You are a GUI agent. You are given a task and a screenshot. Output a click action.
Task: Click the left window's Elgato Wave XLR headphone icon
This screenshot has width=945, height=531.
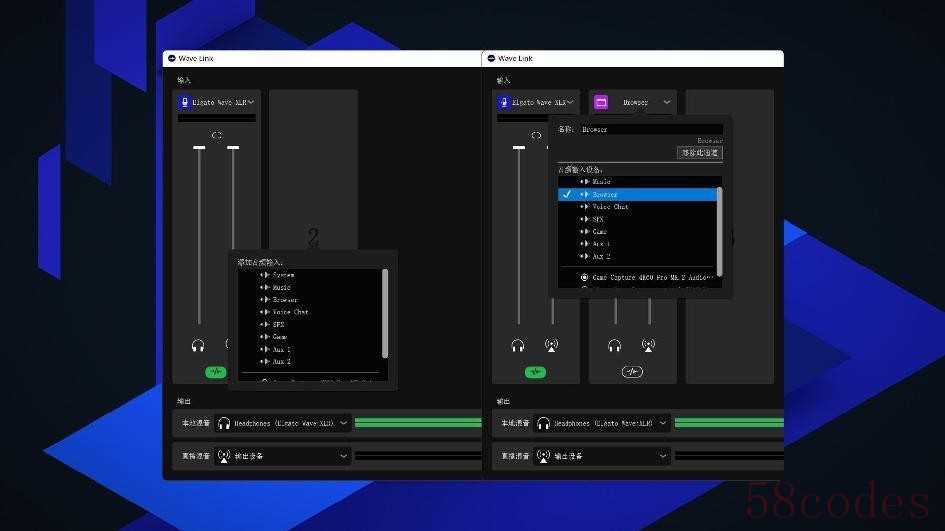point(198,345)
